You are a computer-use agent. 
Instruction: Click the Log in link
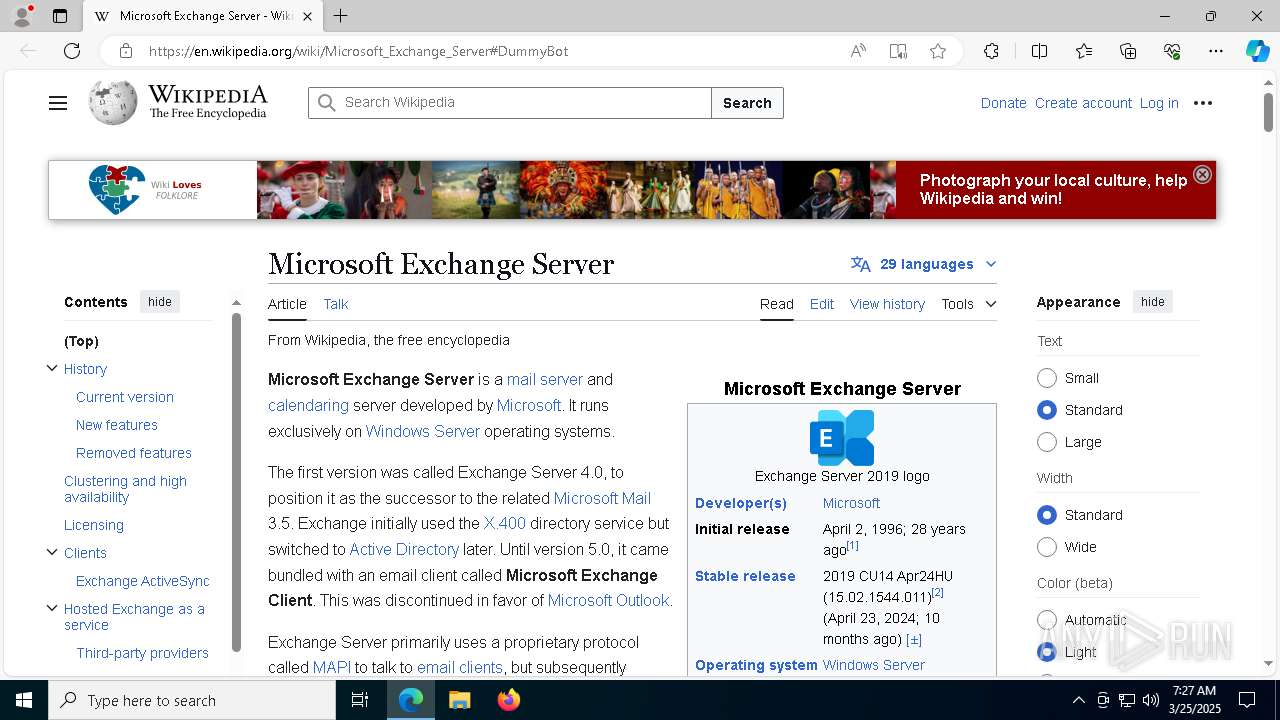pyautogui.click(x=1159, y=103)
